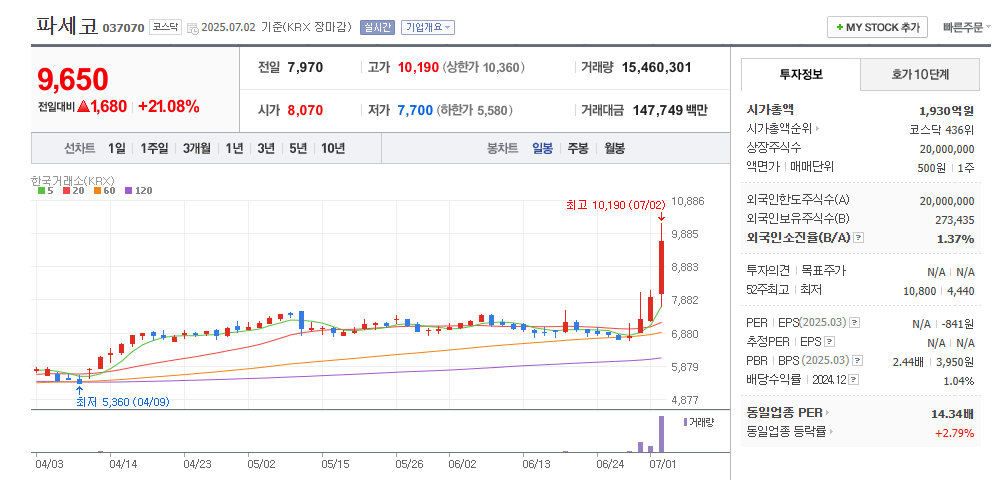The image size is (1003, 480).
Task: Open the 시가총액순위 link
Action: click(782, 129)
